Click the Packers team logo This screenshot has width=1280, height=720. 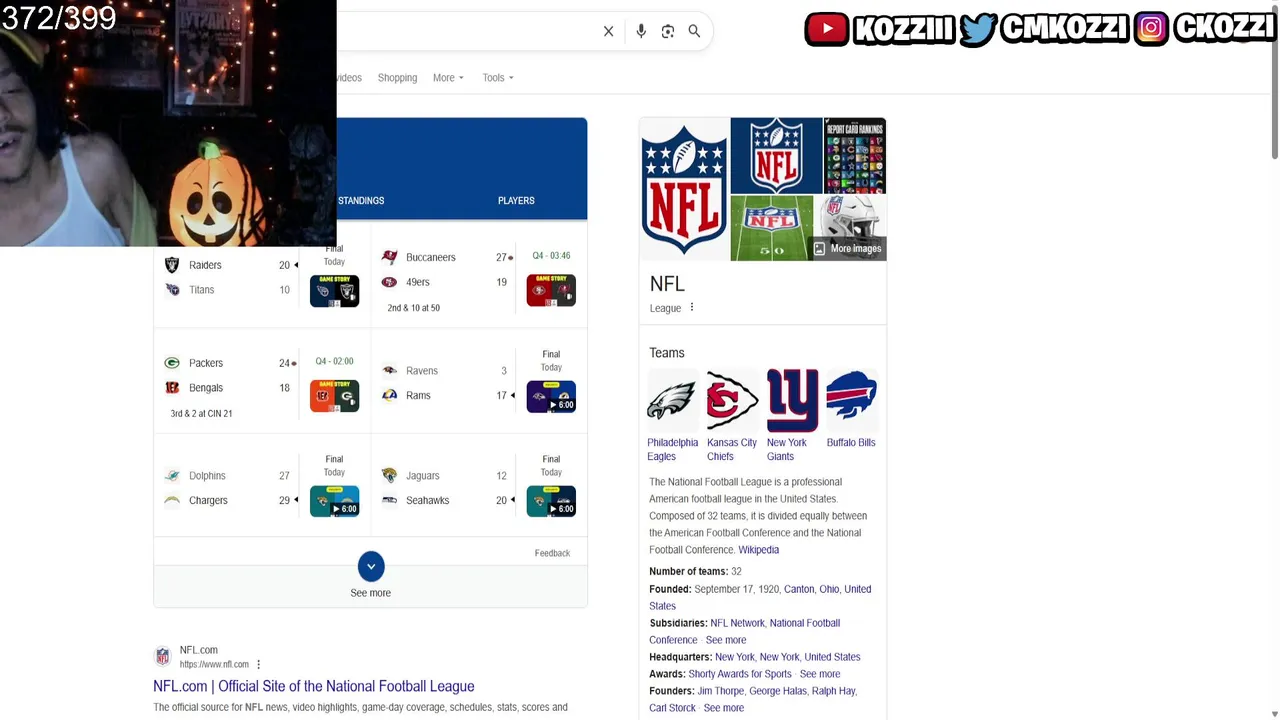tap(172, 363)
